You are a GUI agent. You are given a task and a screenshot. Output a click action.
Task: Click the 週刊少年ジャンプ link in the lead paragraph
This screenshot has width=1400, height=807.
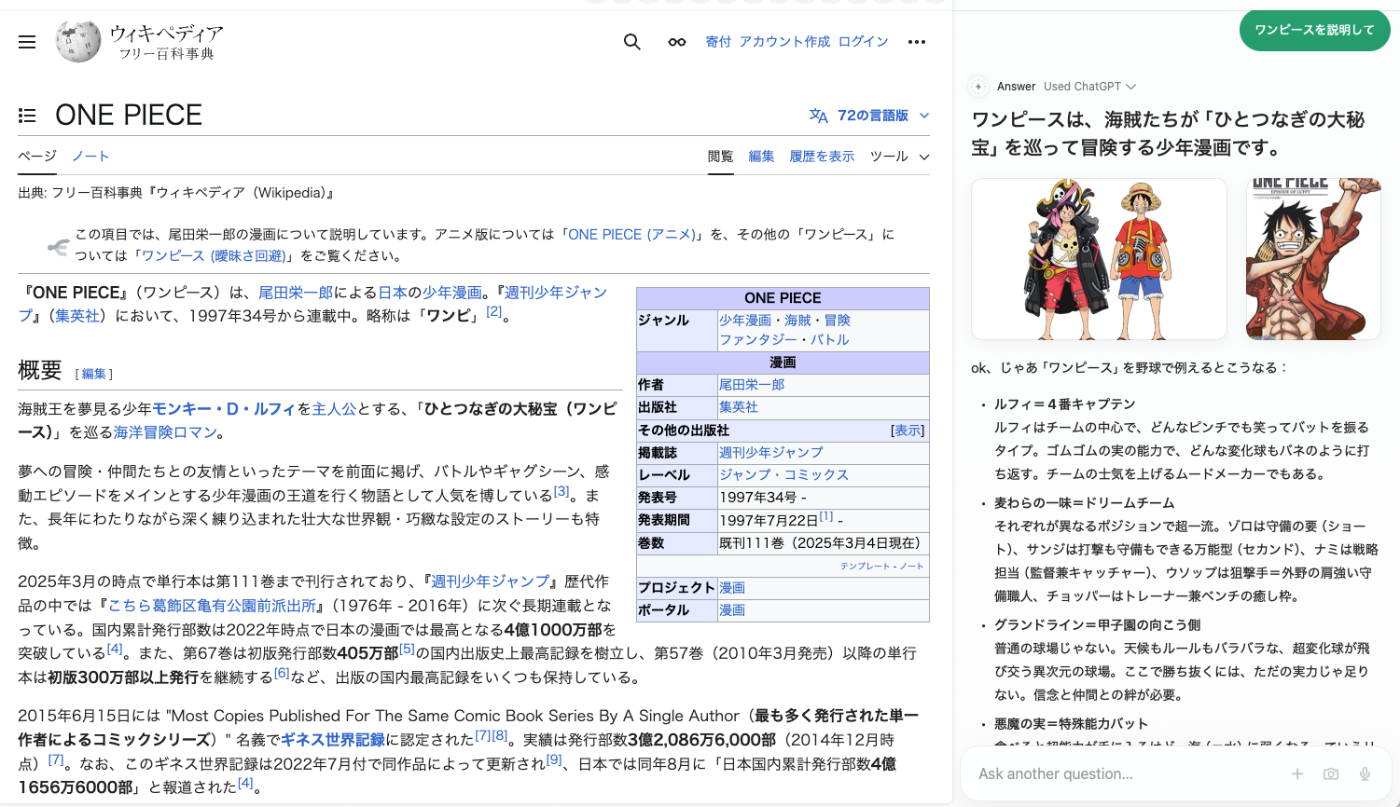[556, 293]
